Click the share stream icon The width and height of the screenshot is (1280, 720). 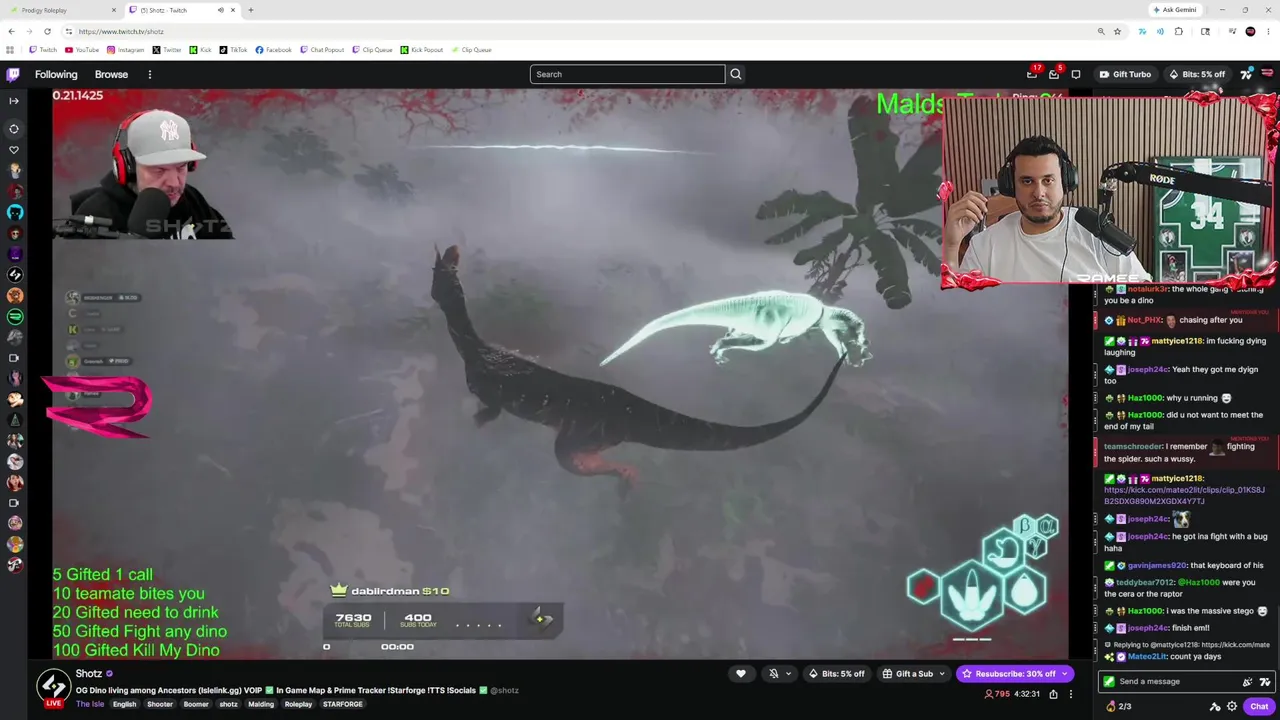tap(1053, 694)
